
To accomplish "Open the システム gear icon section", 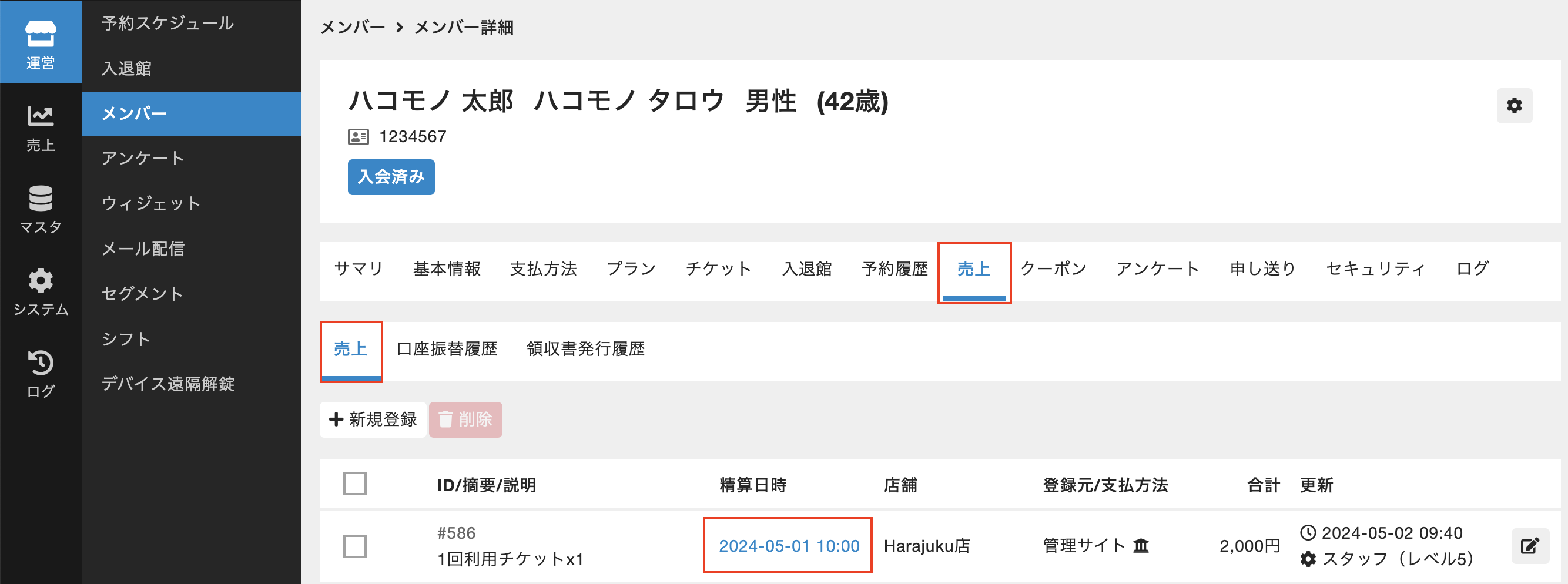I will [40, 291].
